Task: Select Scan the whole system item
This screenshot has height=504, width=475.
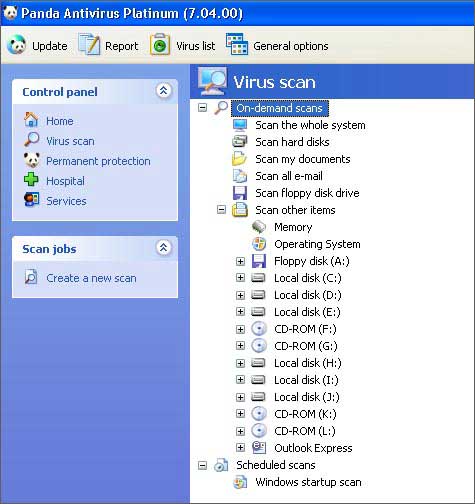Action: point(310,125)
